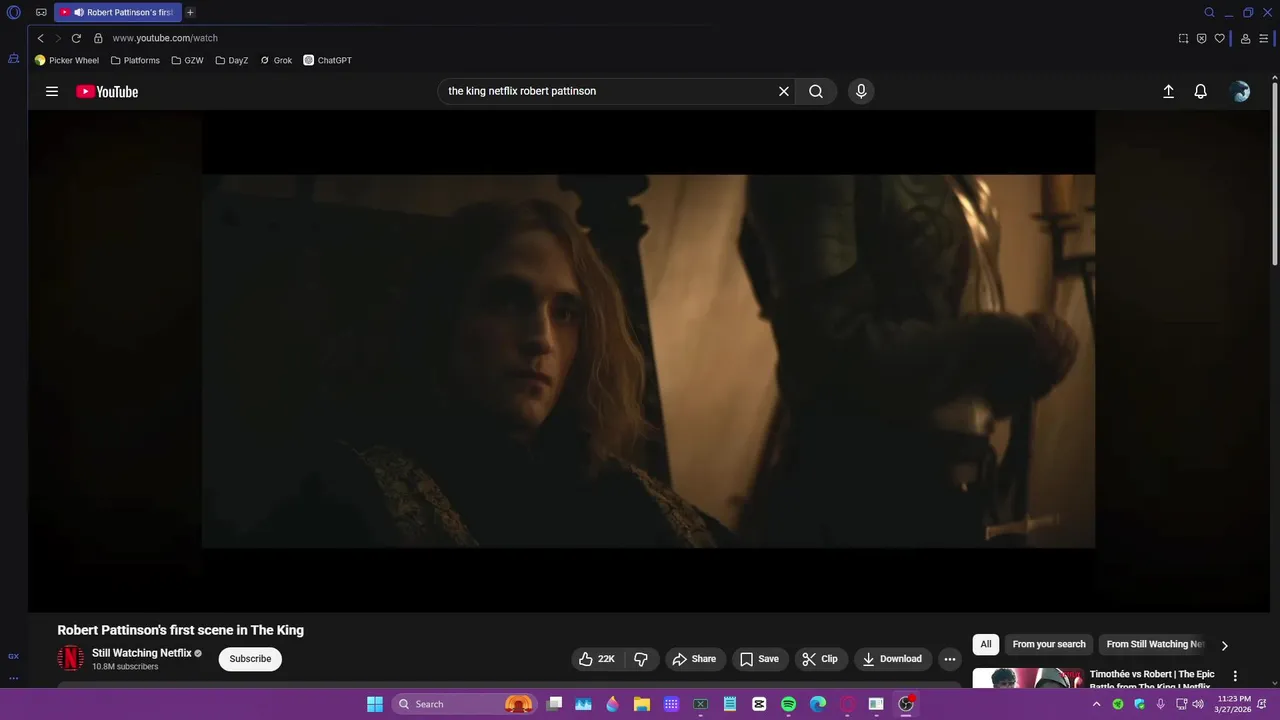Open the Windows Start menu

[375, 704]
